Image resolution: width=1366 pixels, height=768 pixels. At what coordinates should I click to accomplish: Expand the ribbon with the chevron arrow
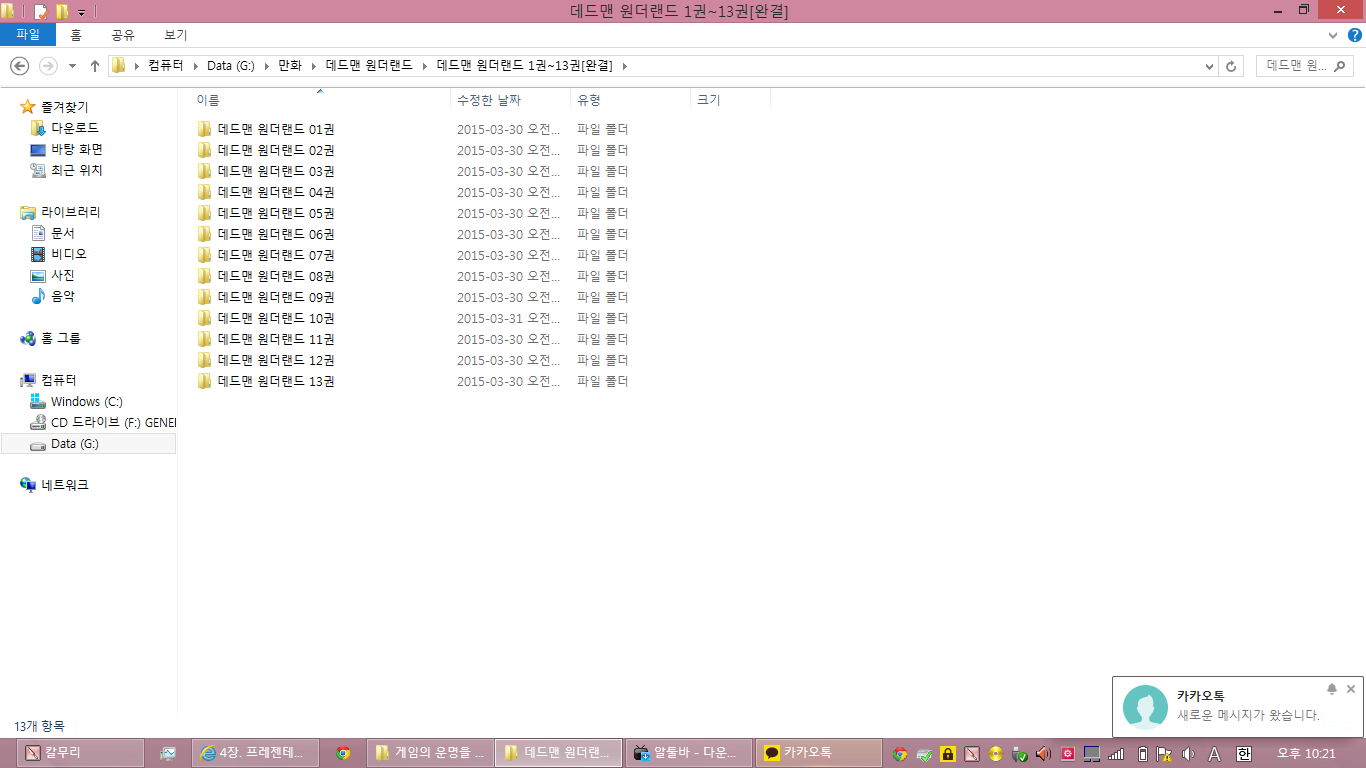point(1332,35)
